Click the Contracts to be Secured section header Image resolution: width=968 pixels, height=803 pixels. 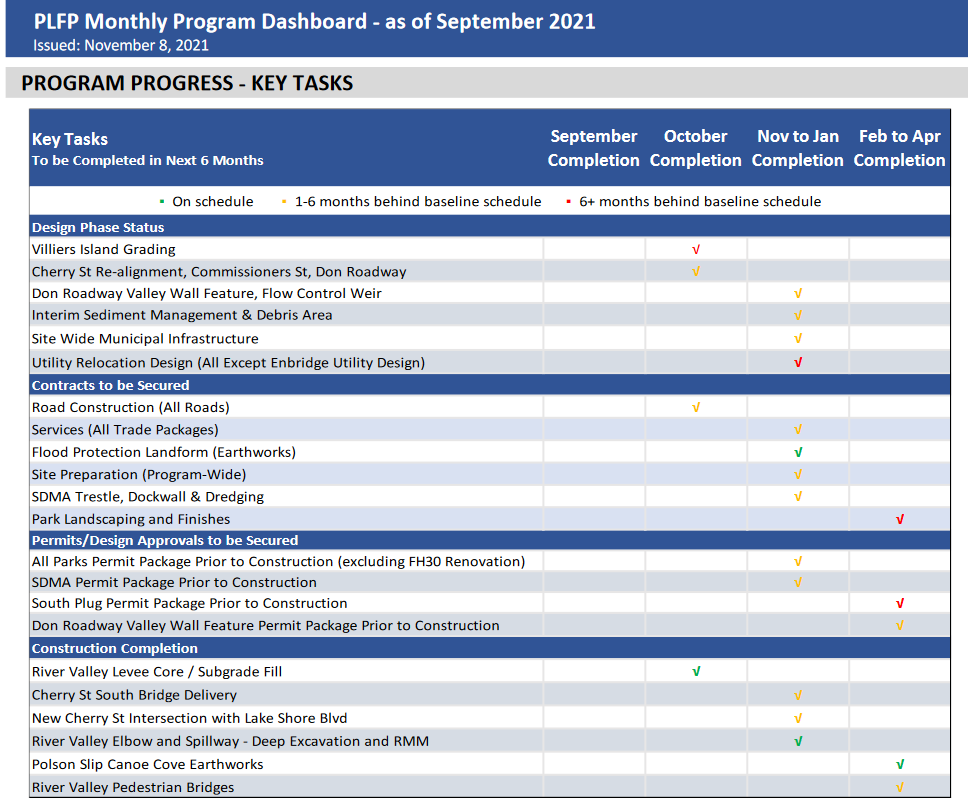click(x=110, y=385)
